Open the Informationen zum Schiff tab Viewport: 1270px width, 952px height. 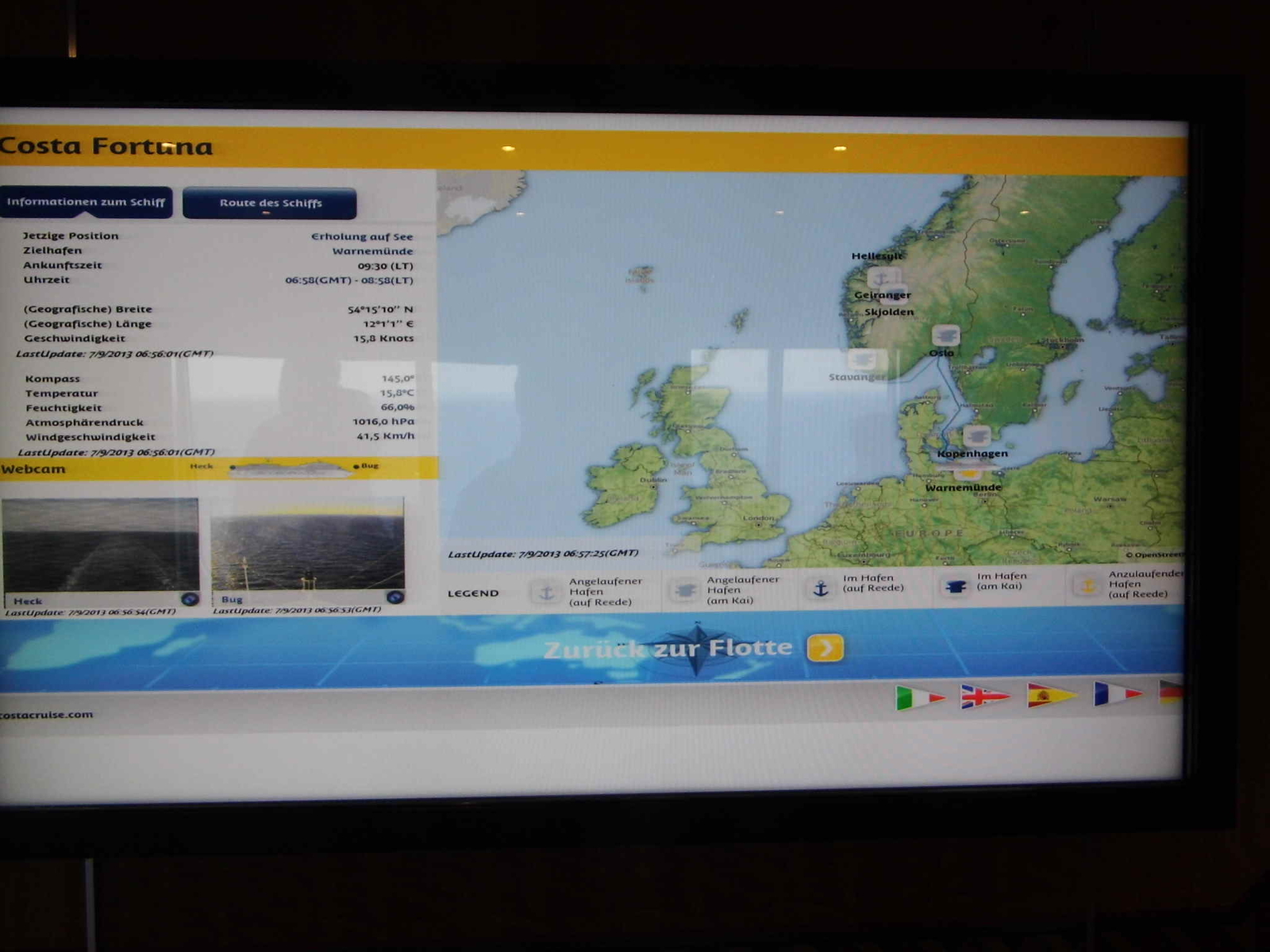click(86, 202)
